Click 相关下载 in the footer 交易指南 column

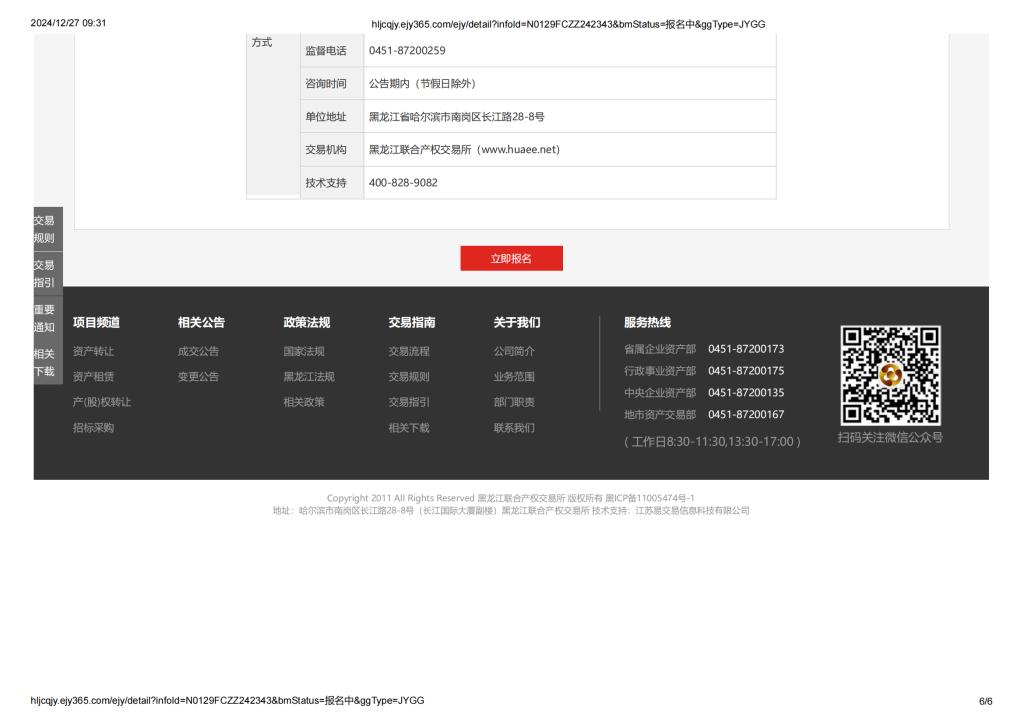pos(409,428)
